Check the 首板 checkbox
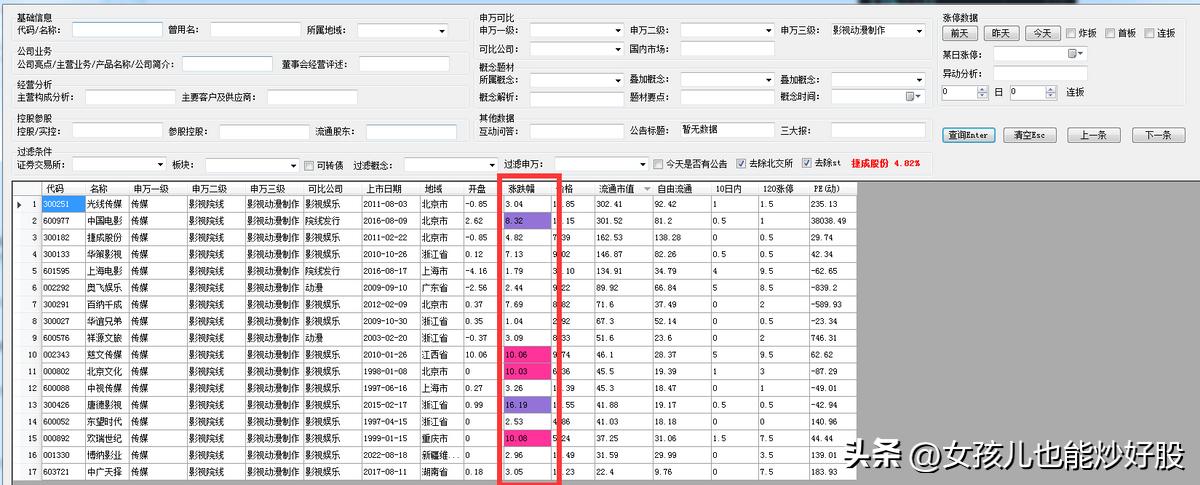The image size is (1200, 485). click(1110, 33)
